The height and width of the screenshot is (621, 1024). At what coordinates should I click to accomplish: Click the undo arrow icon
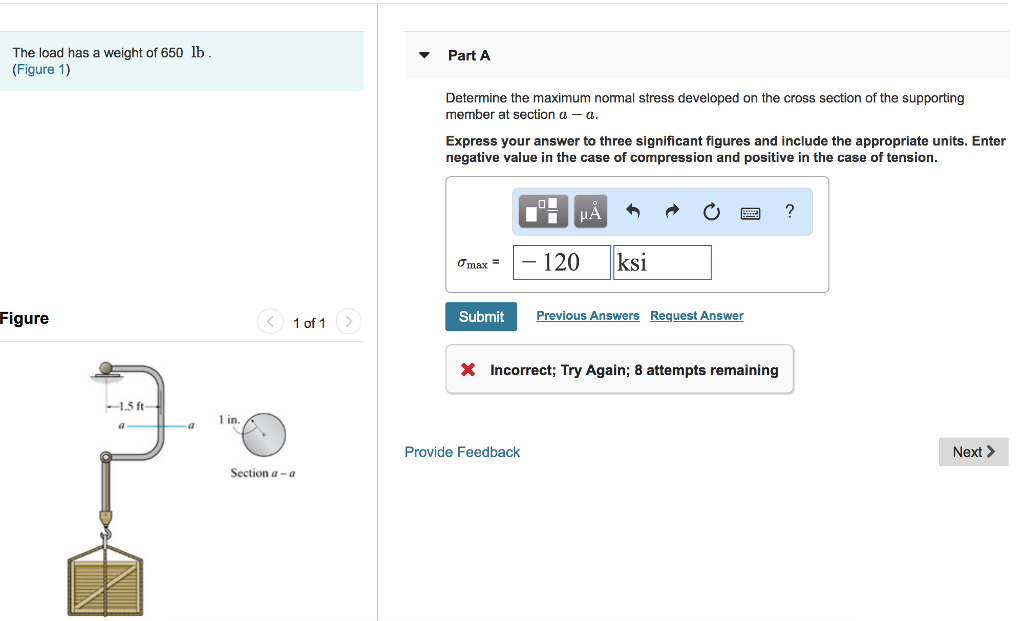(x=632, y=211)
